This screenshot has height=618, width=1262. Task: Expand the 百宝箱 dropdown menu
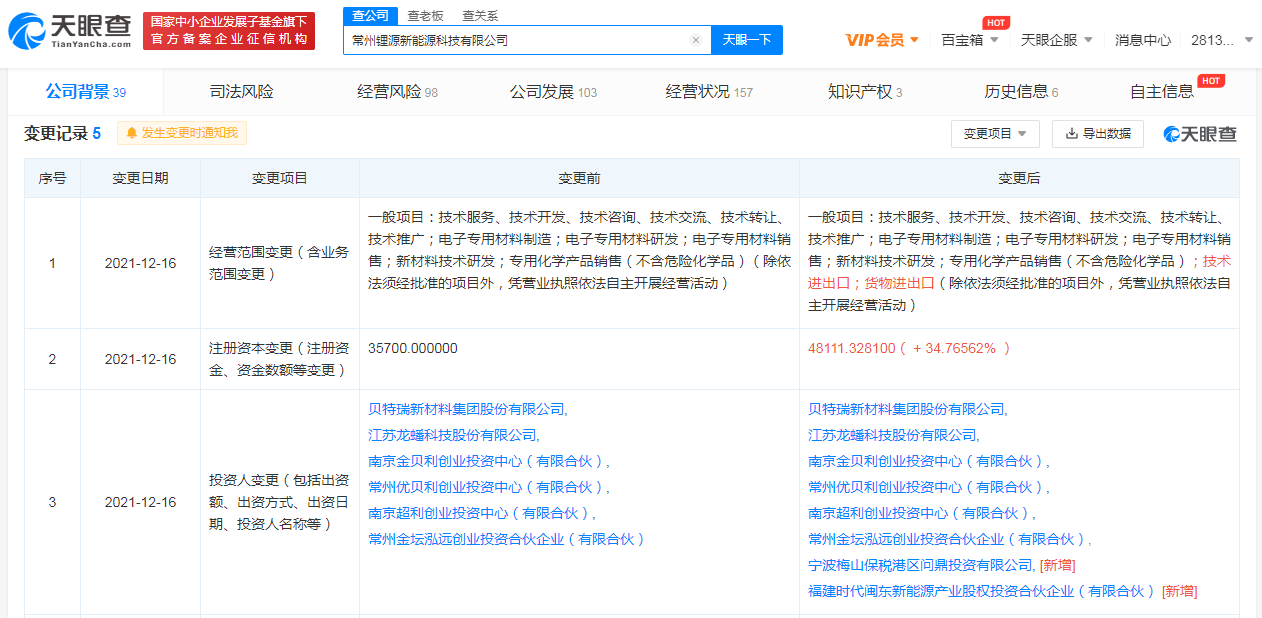[x=970, y=40]
